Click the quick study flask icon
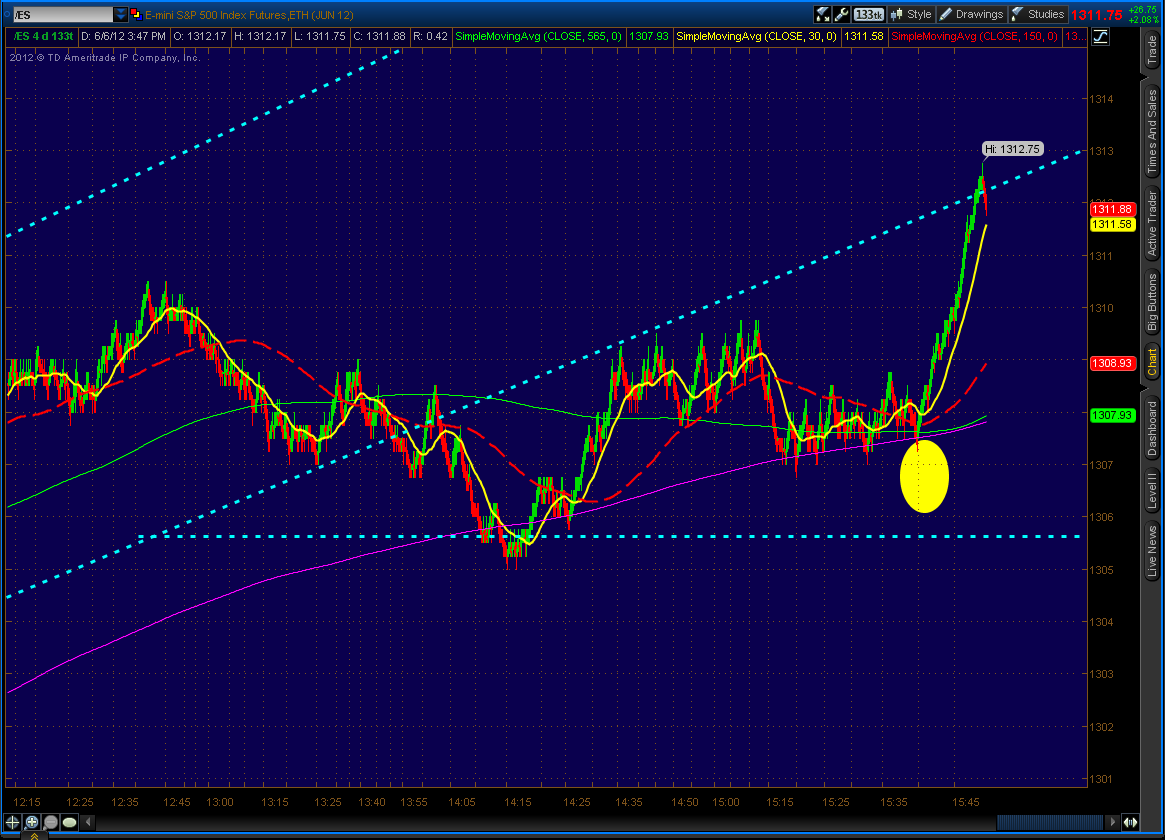Viewport: 1165px width, 840px height. 822,14
